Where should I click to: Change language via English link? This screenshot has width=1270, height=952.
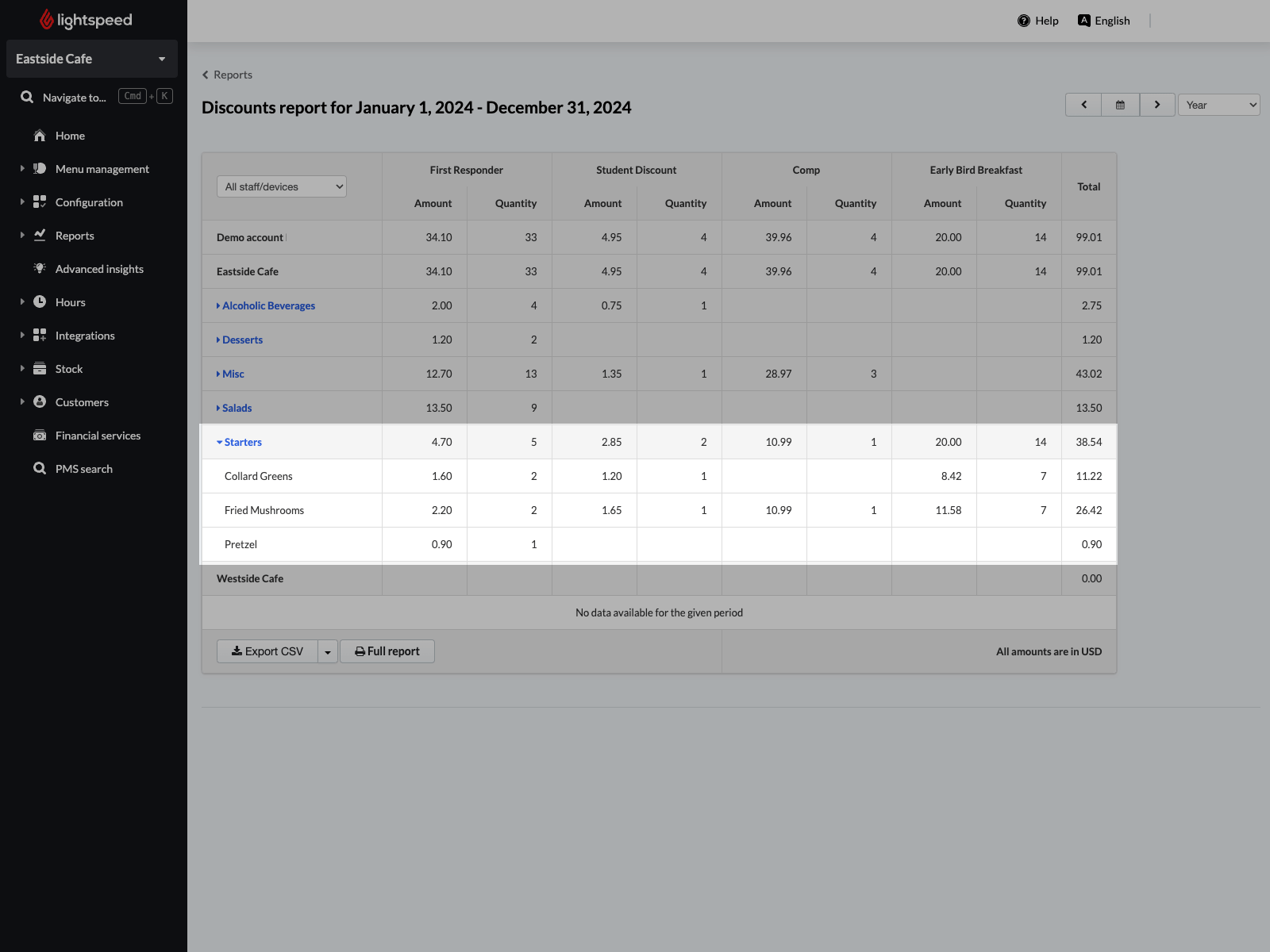pyautogui.click(x=1112, y=21)
